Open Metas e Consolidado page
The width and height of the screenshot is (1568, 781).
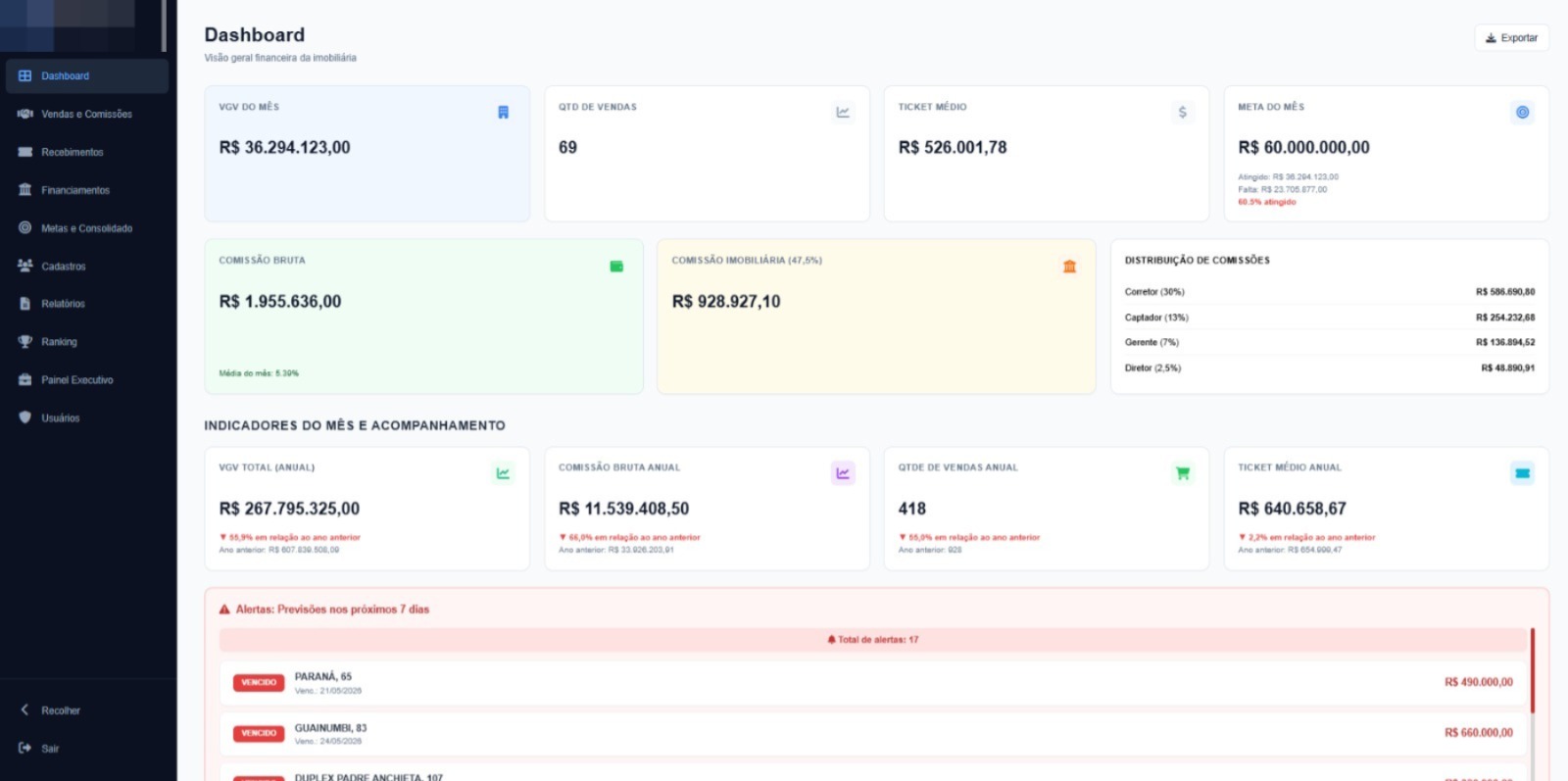tap(86, 228)
